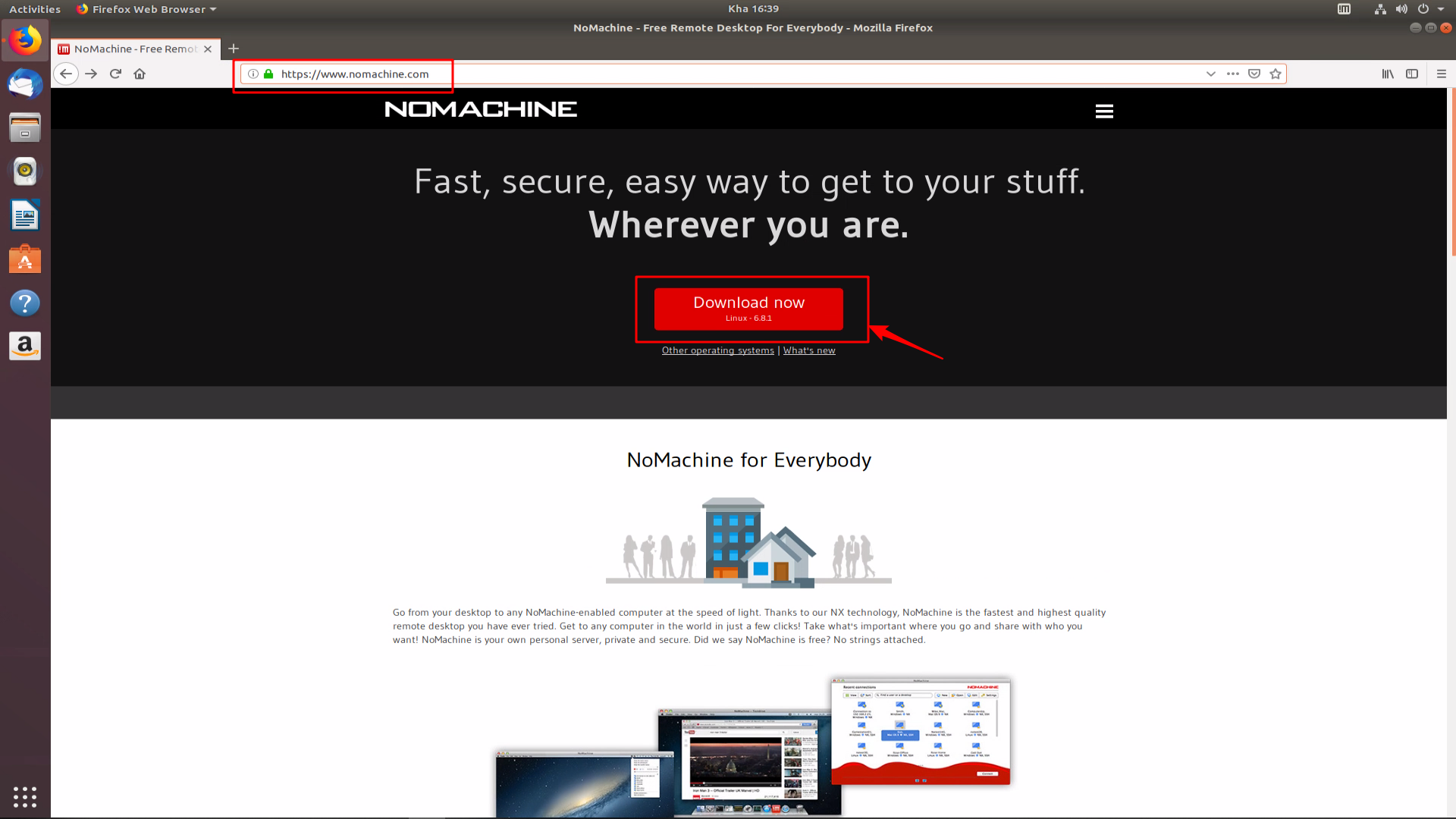
Task: Click the refresh/reload page icon
Action: click(116, 74)
